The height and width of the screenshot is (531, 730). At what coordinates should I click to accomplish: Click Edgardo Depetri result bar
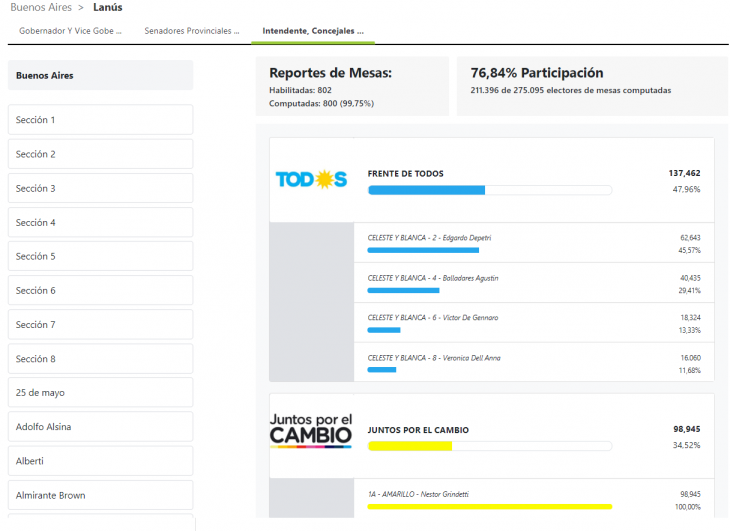[423, 250]
